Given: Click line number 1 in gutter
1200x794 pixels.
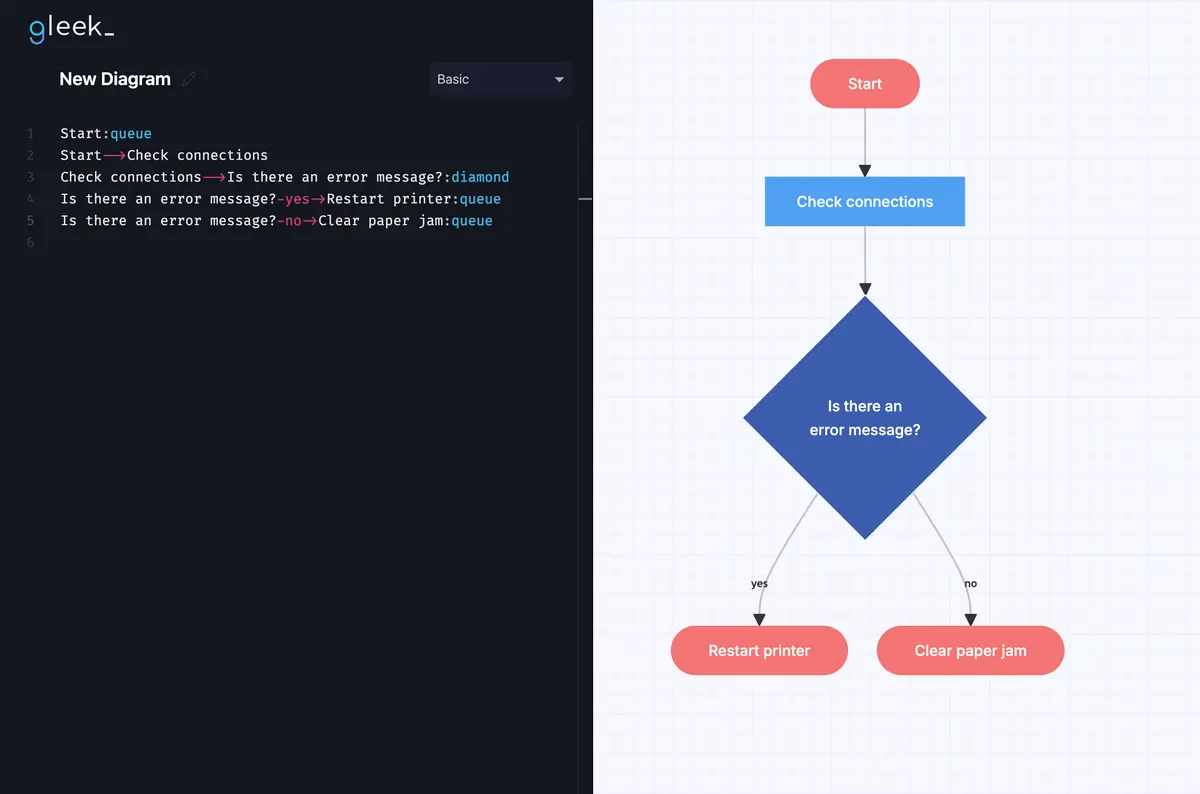Looking at the screenshot, I should [31, 133].
